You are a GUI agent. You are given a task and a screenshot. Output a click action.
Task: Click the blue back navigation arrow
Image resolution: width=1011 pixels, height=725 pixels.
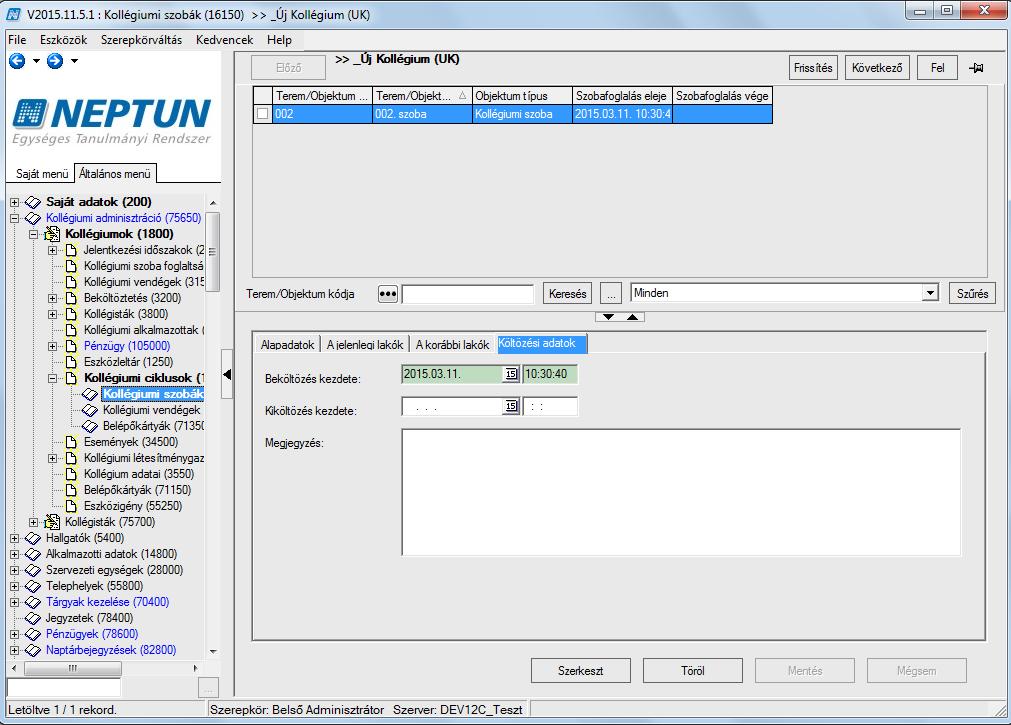pos(17,61)
